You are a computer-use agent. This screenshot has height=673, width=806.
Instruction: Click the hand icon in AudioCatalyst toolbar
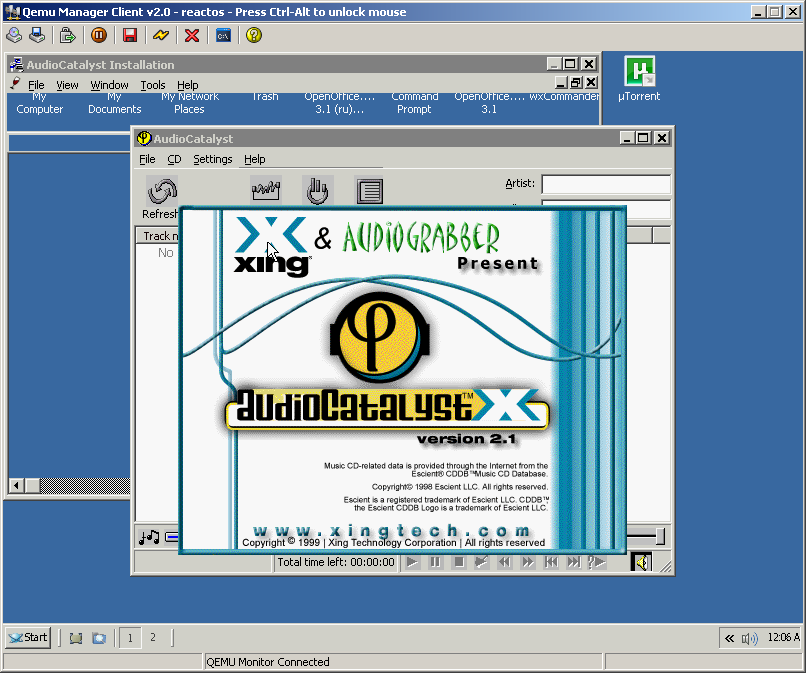[x=317, y=190]
